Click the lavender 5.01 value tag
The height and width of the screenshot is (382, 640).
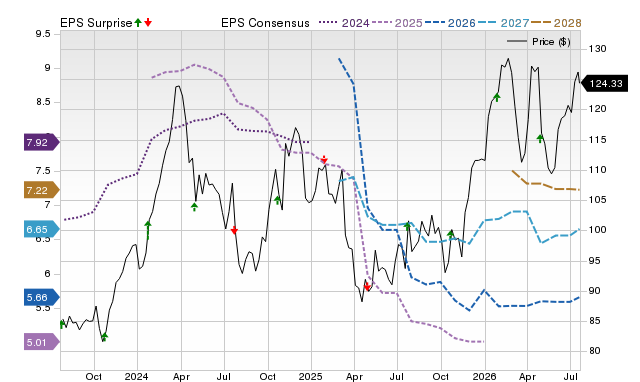point(42,342)
